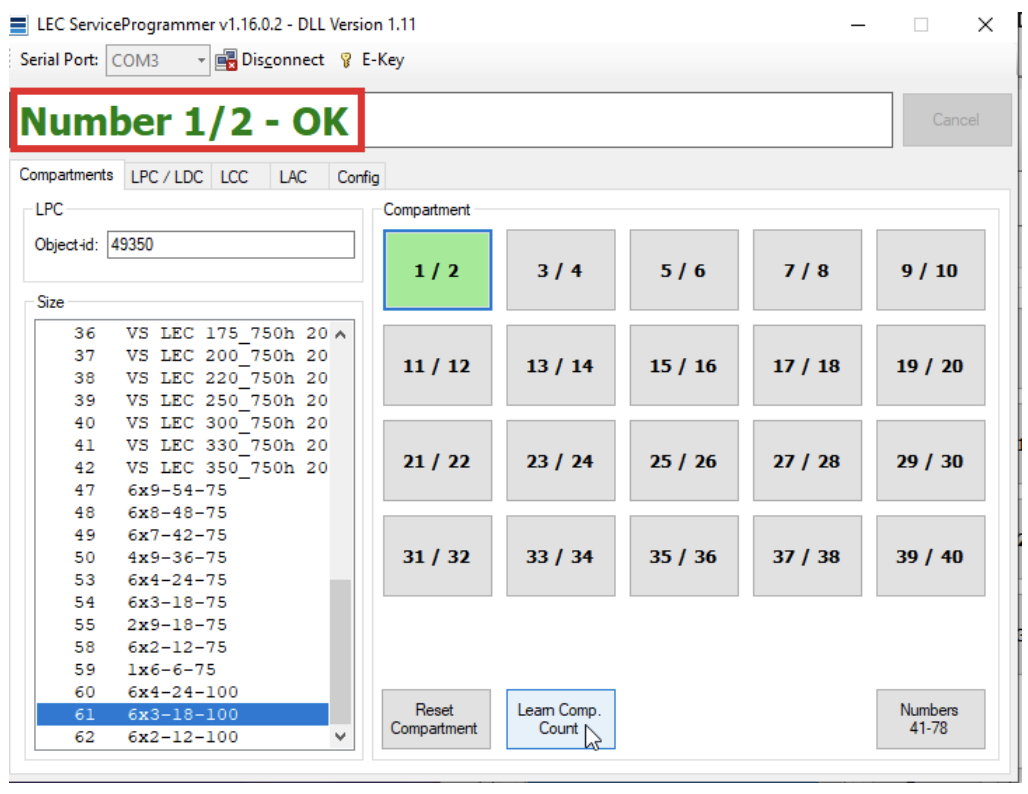Select compartment 1 / 2
Screen dimensions: 1028x794
click(437, 270)
